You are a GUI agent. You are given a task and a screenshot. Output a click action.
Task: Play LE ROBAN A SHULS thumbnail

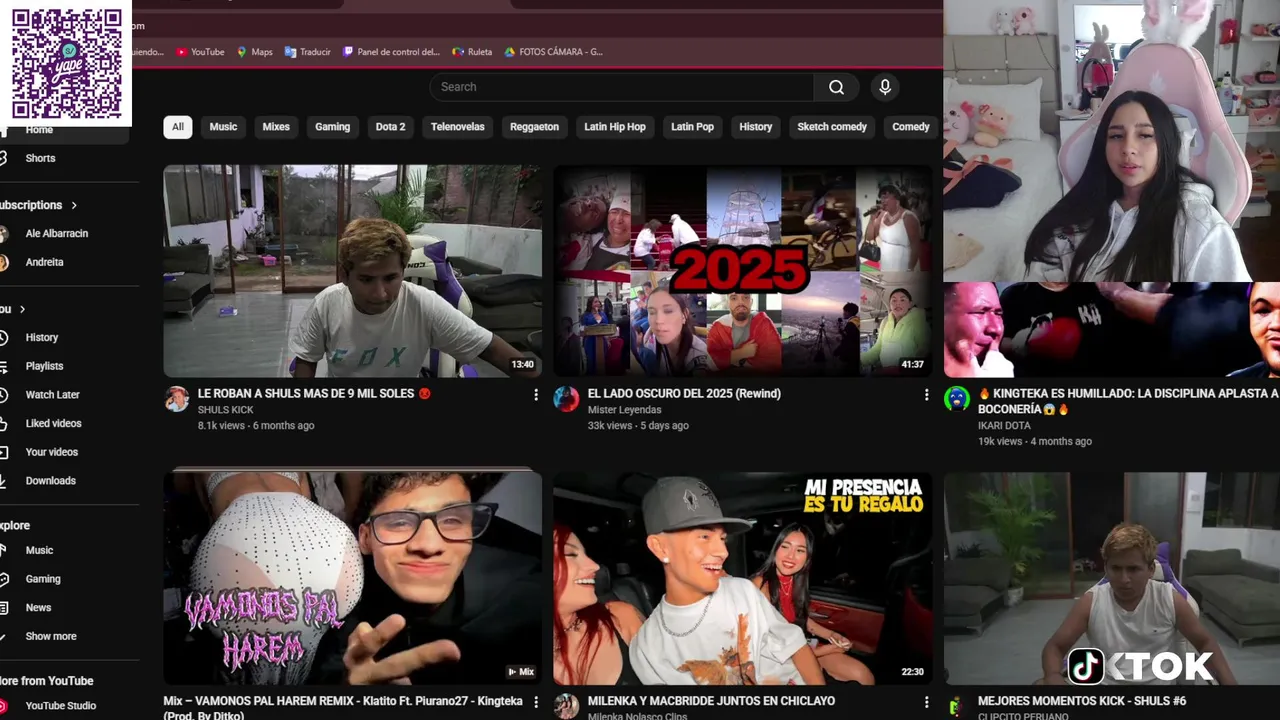(353, 271)
